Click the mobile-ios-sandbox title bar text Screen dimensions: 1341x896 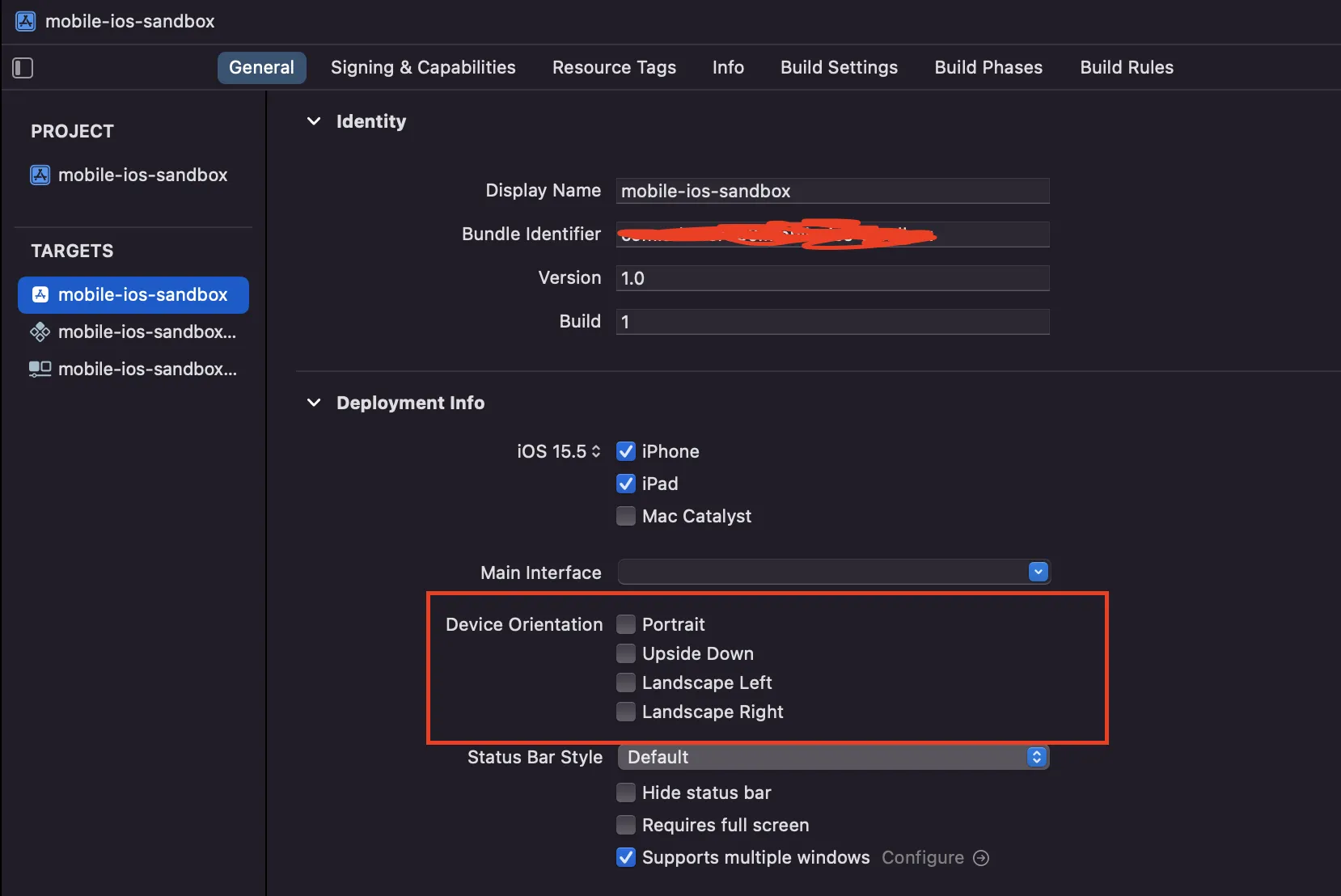click(130, 21)
